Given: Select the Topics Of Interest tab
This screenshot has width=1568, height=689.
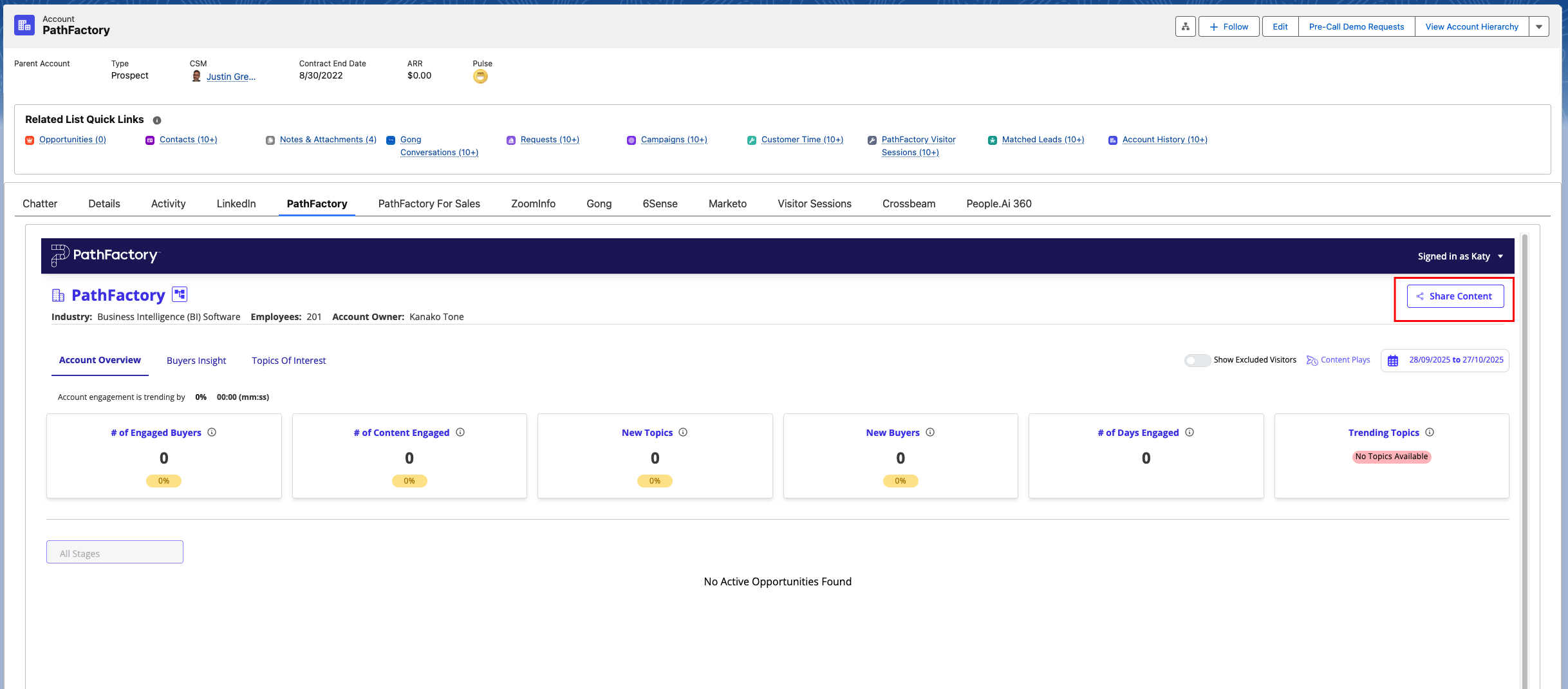Looking at the screenshot, I should coord(289,361).
